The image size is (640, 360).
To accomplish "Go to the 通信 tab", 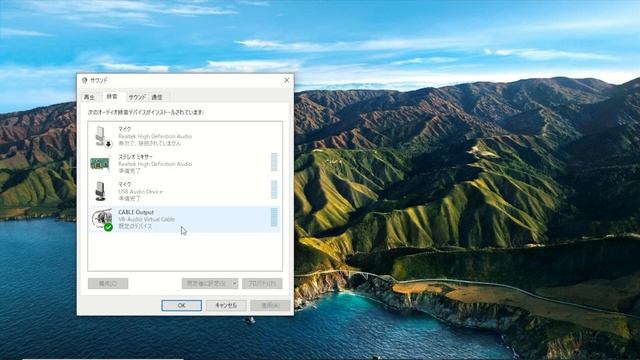I will (157, 97).
